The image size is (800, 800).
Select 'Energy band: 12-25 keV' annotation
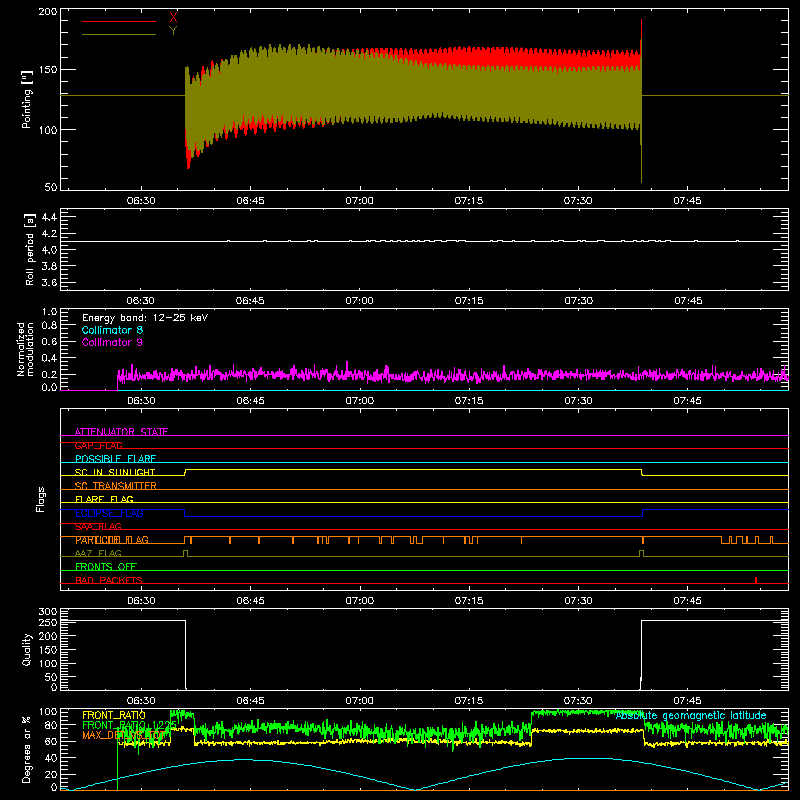coord(145,318)
